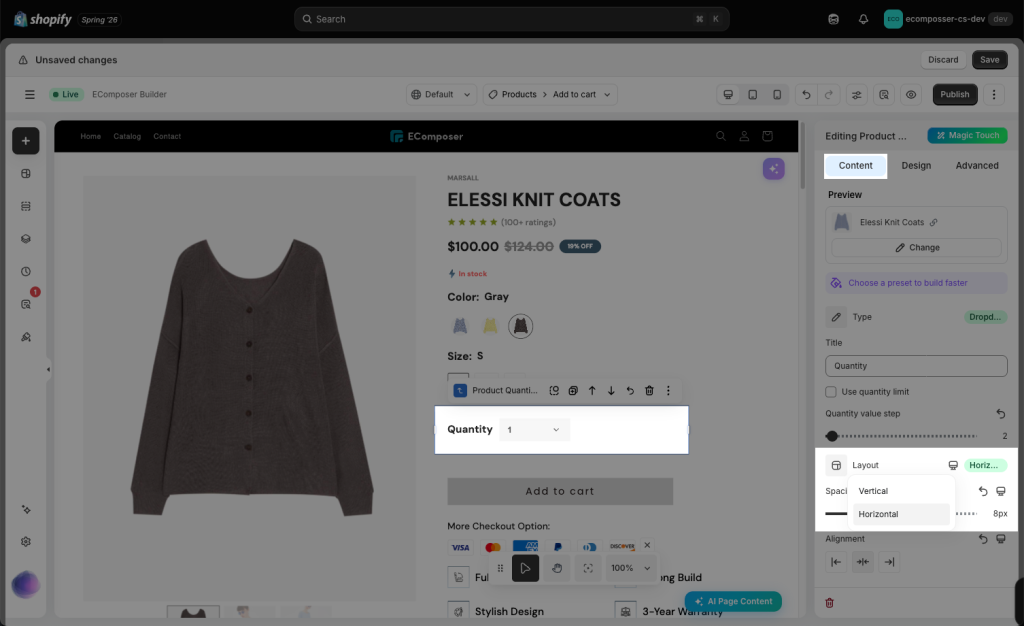Screen dimensions: 1024x626
Task: Open the Default language dropdown
Action: click(x=441, y=95)
